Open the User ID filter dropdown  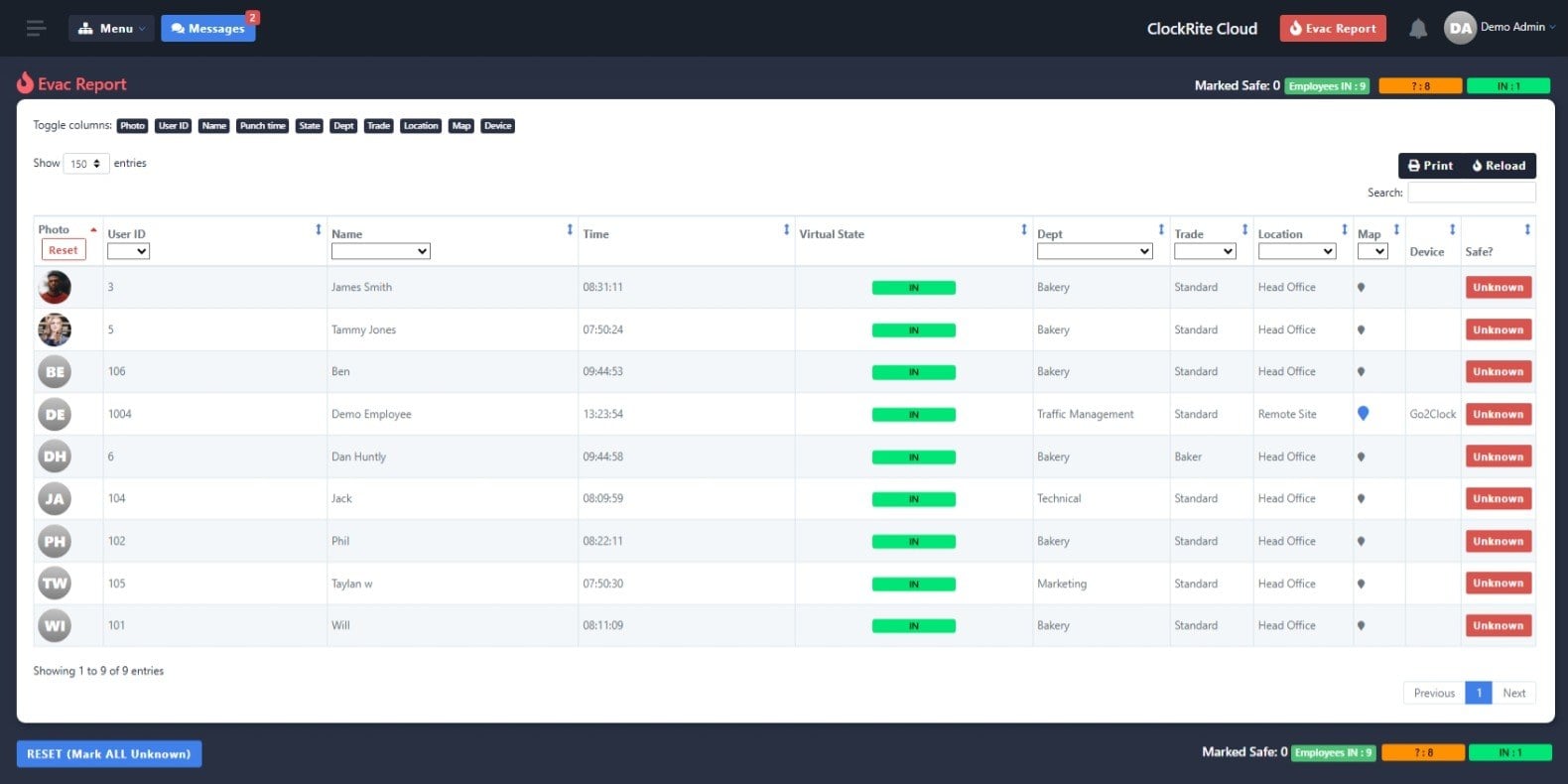pos(128,252)
